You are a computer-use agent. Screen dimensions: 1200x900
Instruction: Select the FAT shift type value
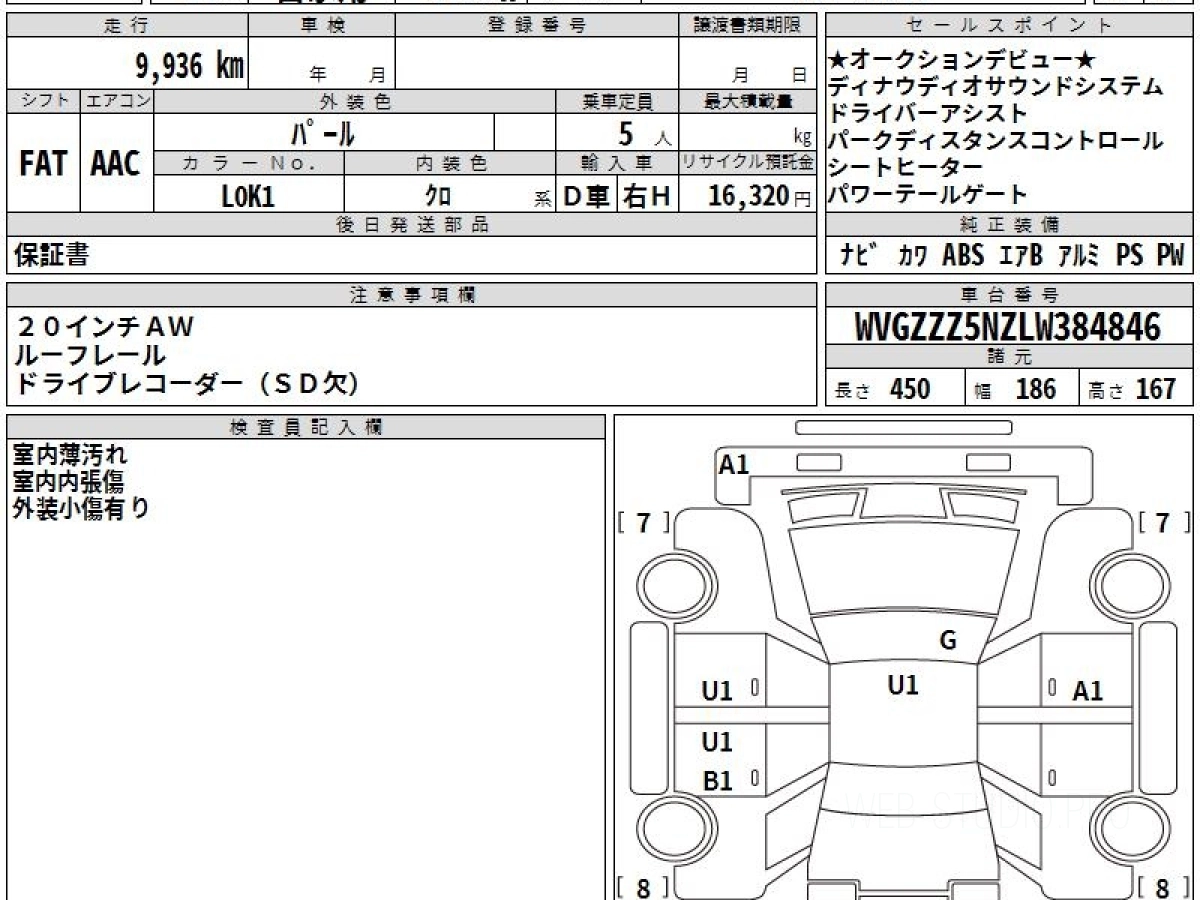tap(43, 164)
